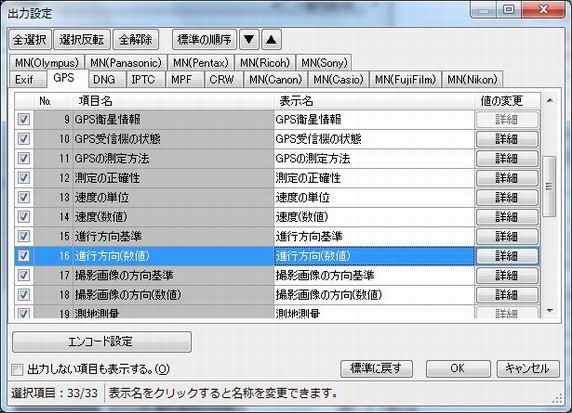Click 標準に戻す button
The width and height of the screenshot is (572, 413).
click(376, 368)
